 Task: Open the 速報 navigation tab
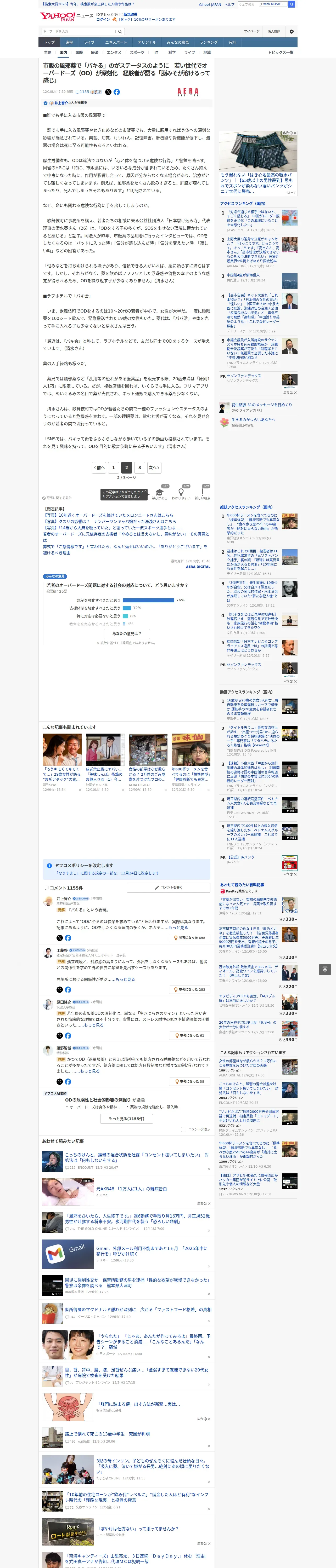tap(69, 43)
